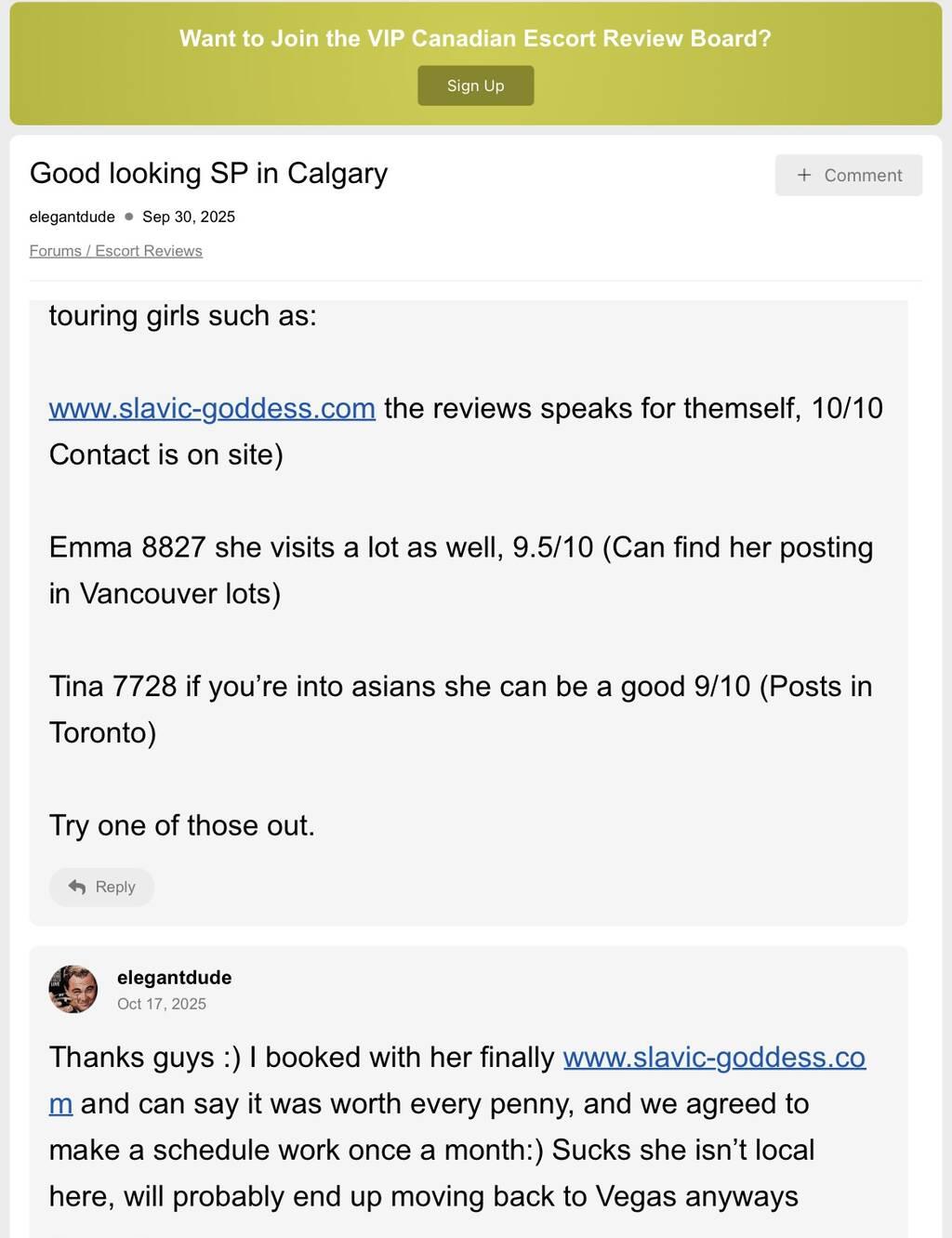The image size is (952, 1238).
Task: Click the plus icon beside Comment
Action: tap(804, 175)
